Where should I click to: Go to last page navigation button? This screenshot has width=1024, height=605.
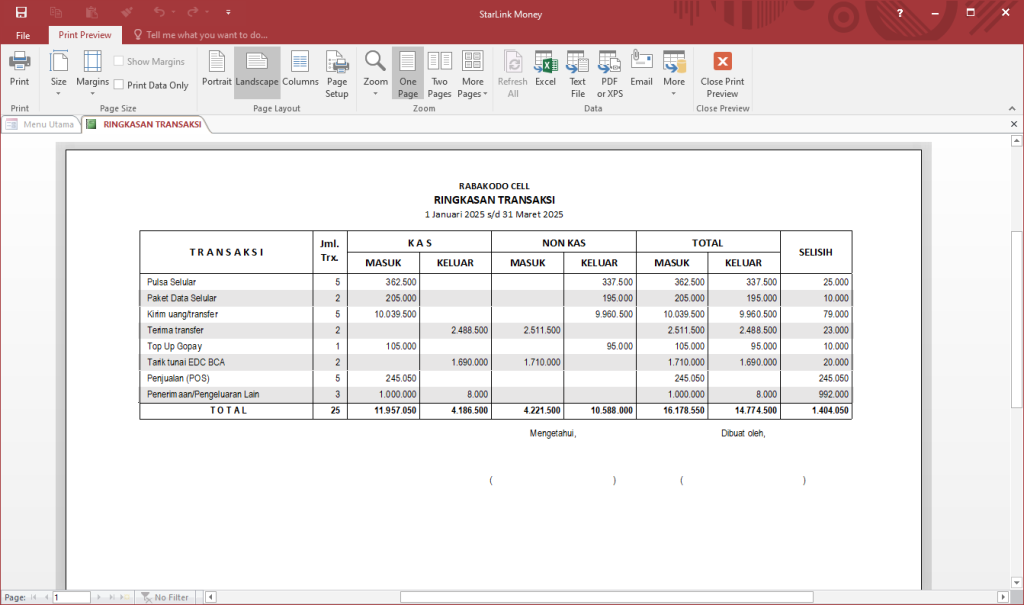click(x=112, y=597)
